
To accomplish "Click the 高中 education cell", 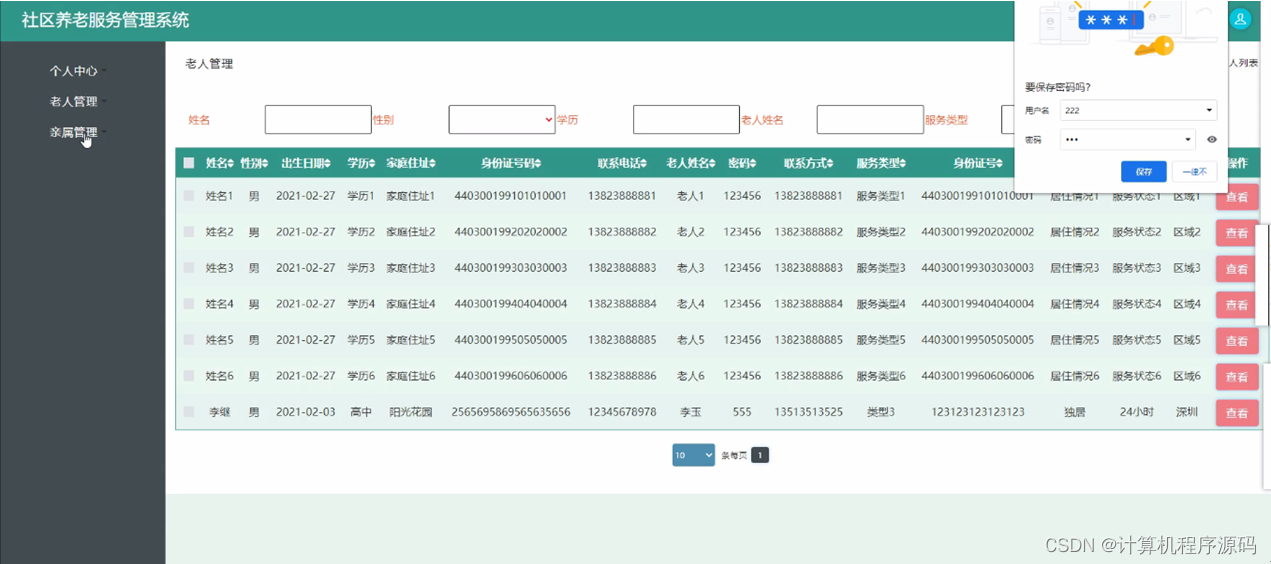I will (x=361, y=412).
